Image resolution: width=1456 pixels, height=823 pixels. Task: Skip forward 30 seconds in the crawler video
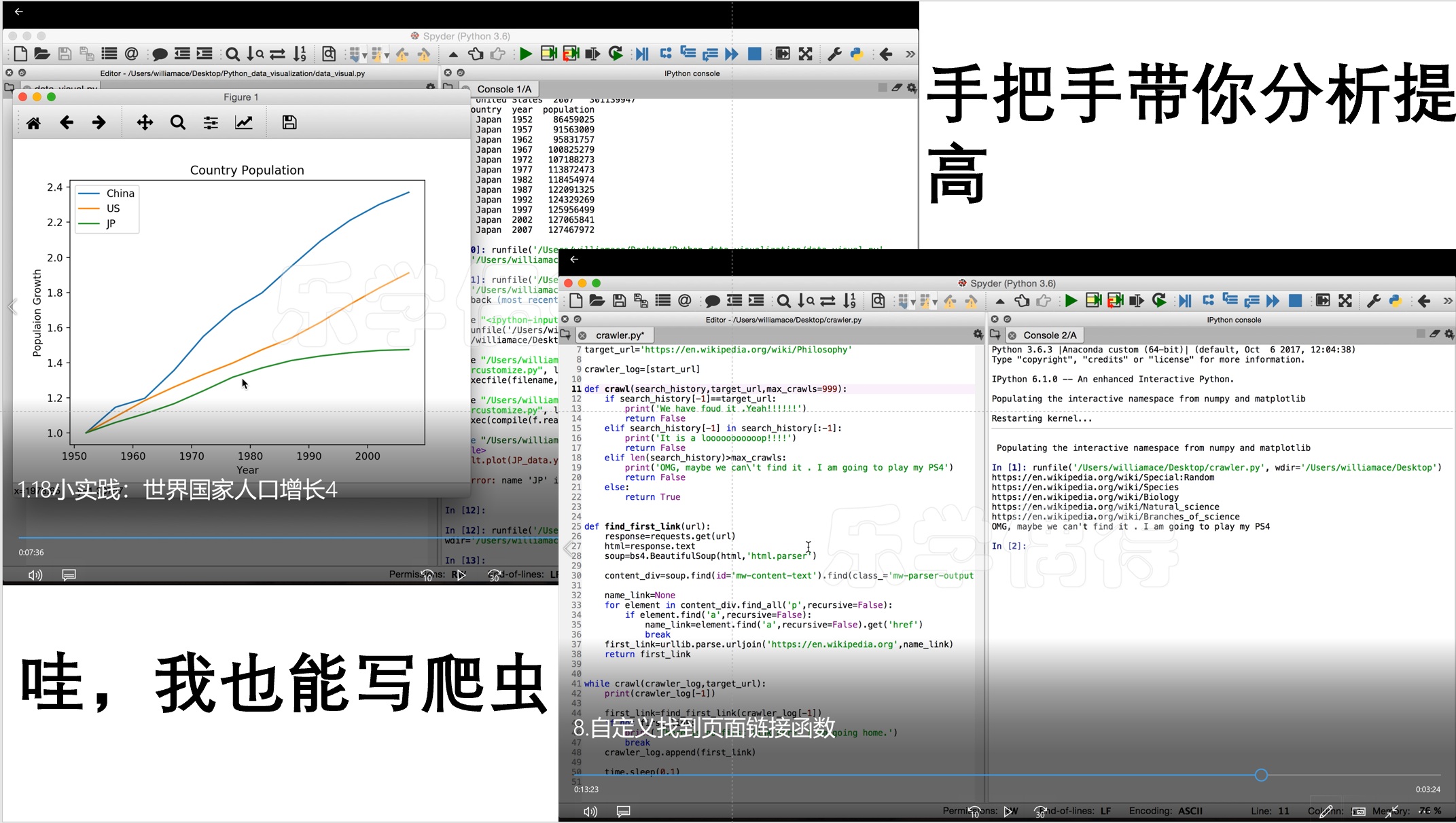tap(1041, 811)
